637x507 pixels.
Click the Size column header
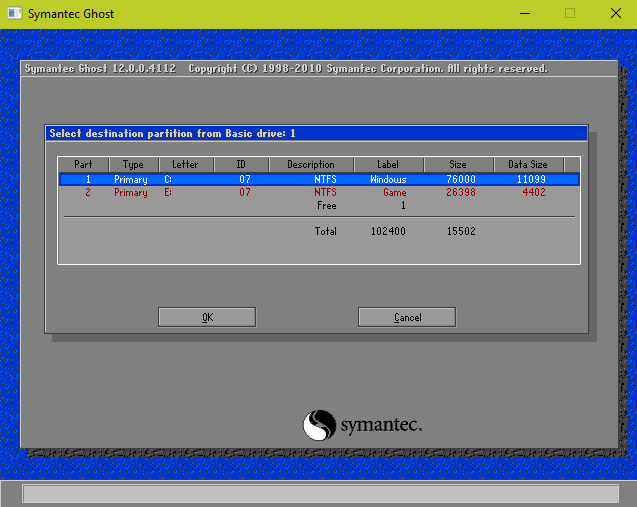coord(458,165)
